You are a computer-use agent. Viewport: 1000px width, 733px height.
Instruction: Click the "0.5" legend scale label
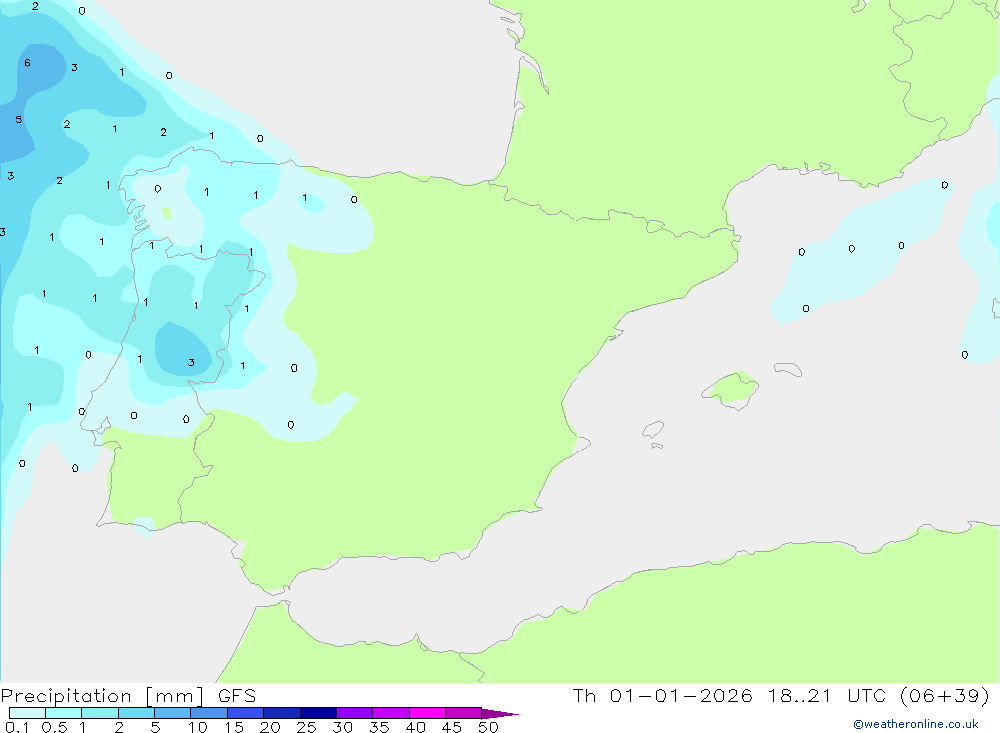tap(54, 727)
